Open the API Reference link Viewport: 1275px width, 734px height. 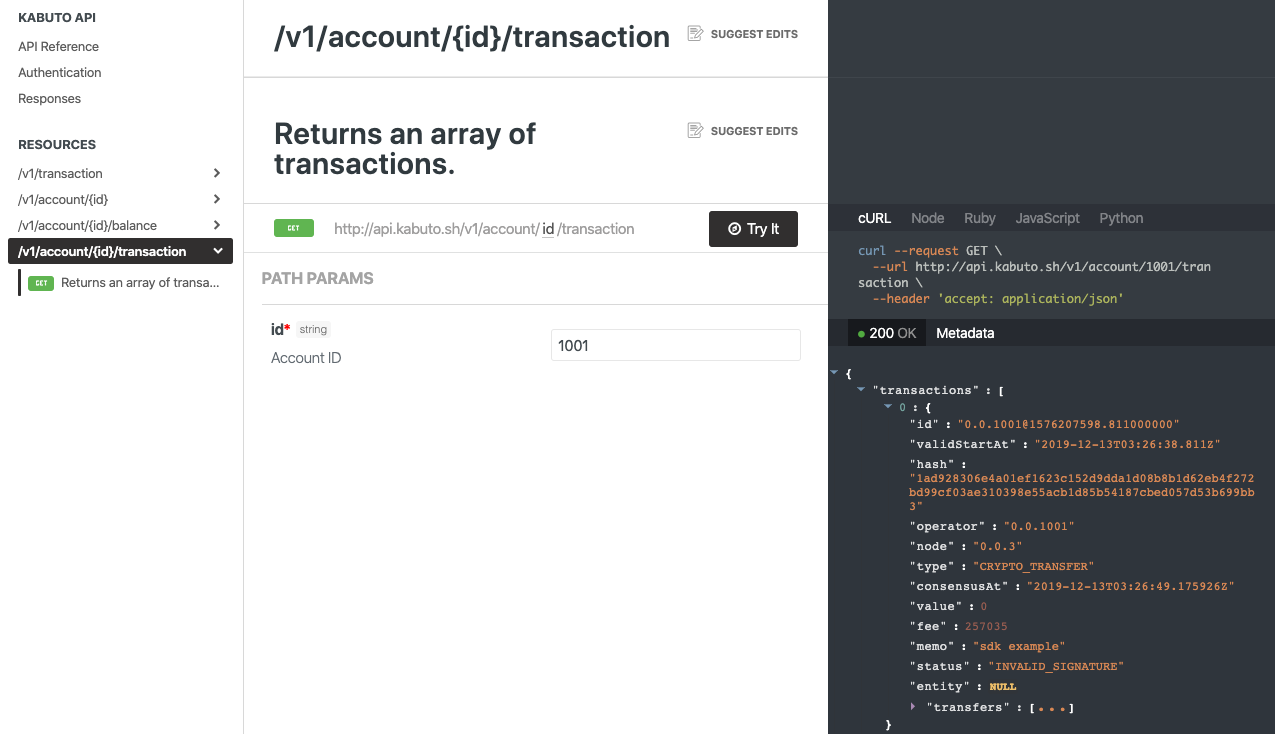tap(58, 46)
